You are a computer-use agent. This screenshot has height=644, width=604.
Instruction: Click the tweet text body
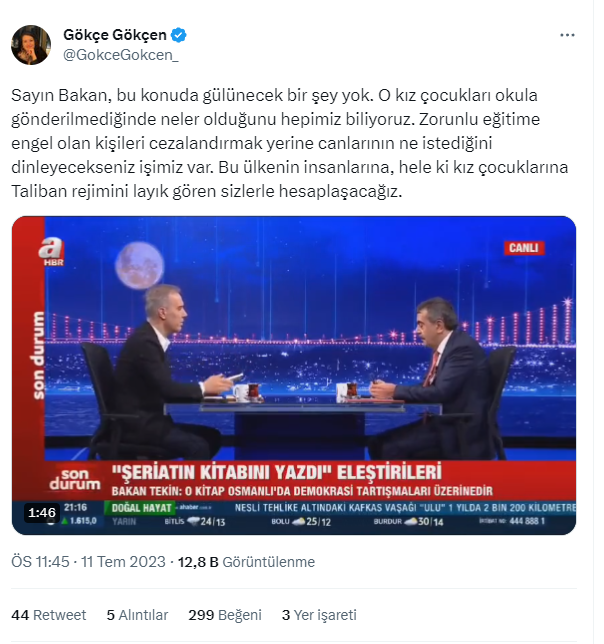pyautogui.click(x=289, y=143)
